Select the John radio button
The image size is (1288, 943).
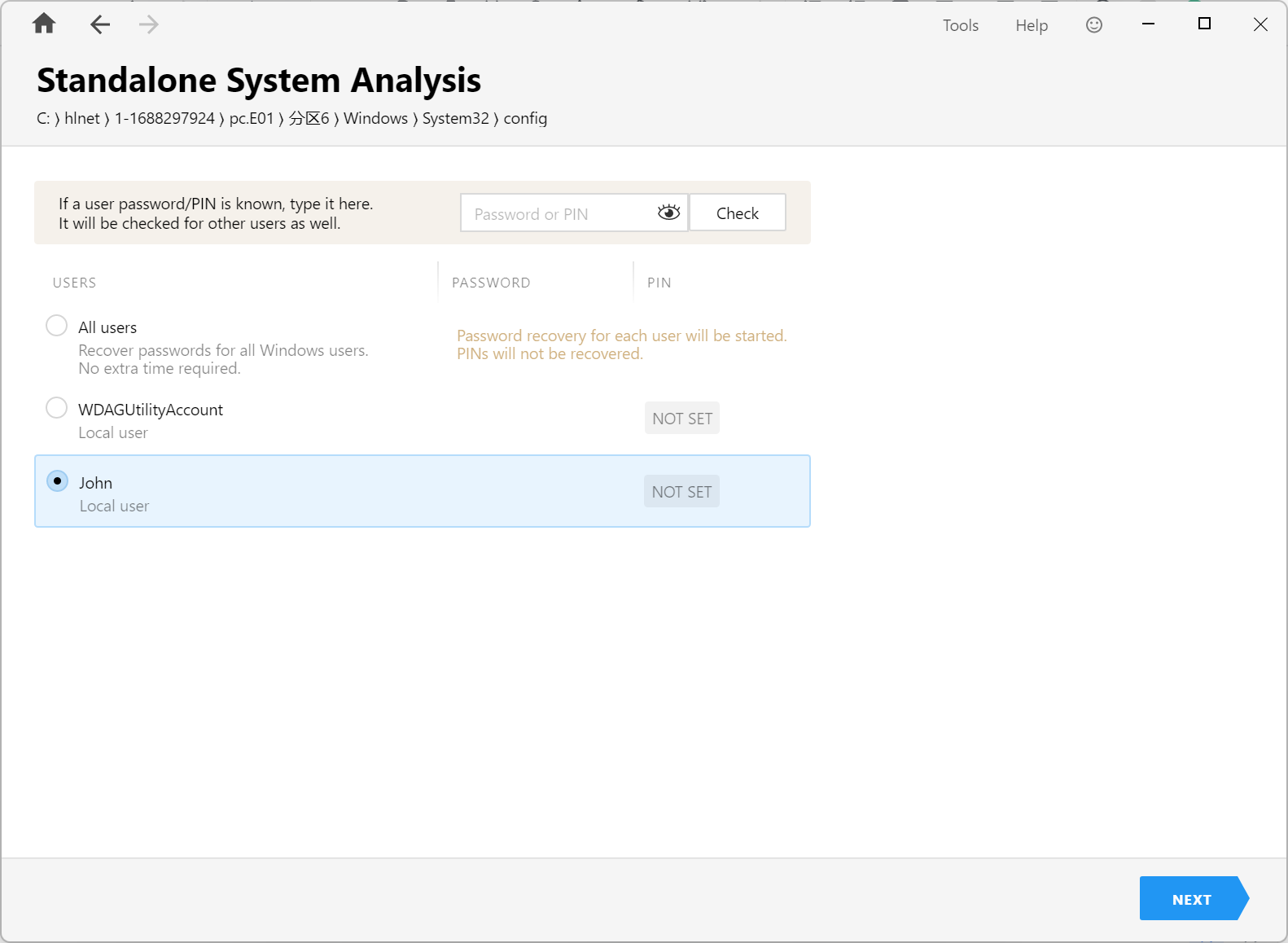coord(57,480)
